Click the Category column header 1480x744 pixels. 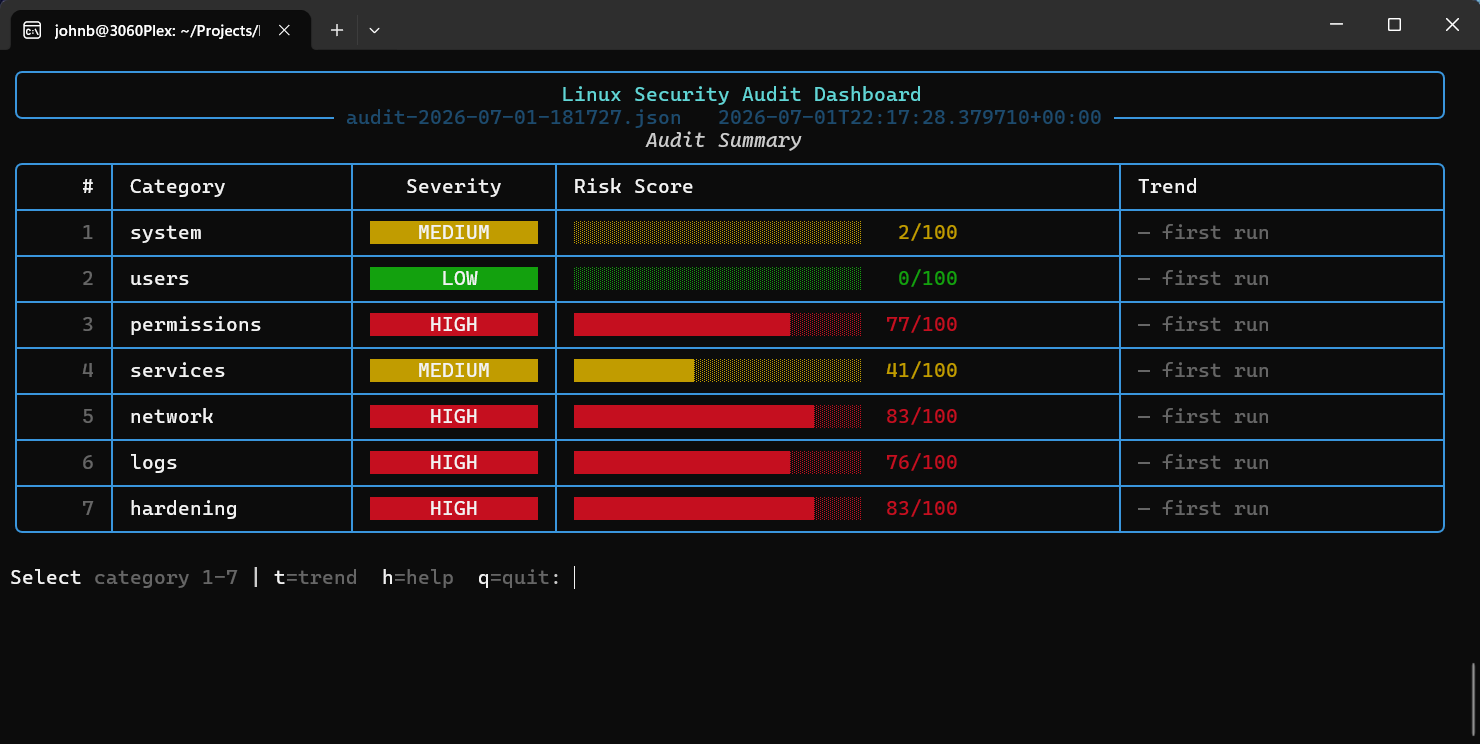point(178,187)
